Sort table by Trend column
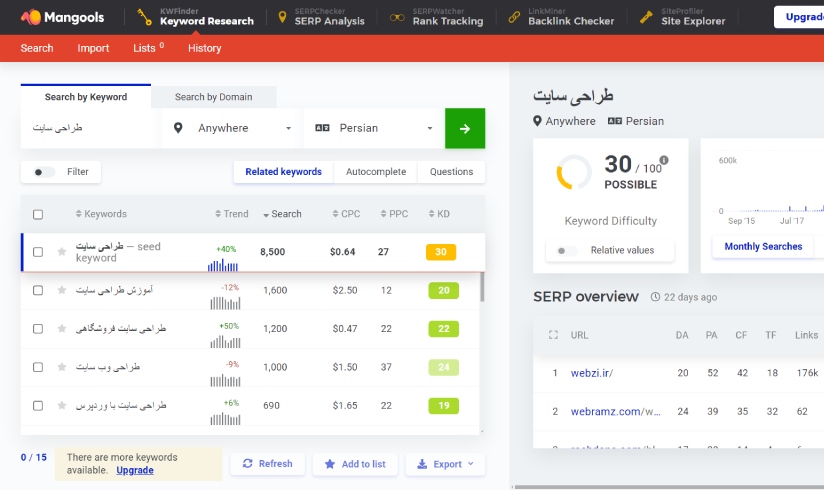 click(x=232, y=214)
